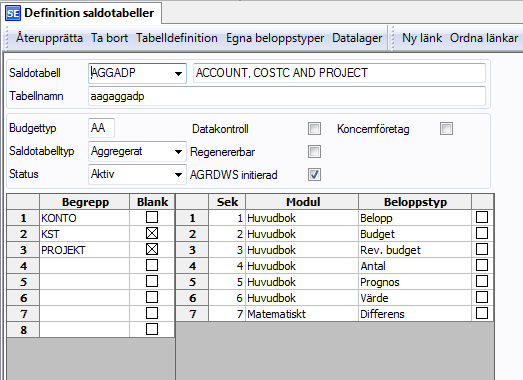Screen dimensions: 523x380
Task: Open Tabelldefinition from the toolbar
Action: pos(177,38)
